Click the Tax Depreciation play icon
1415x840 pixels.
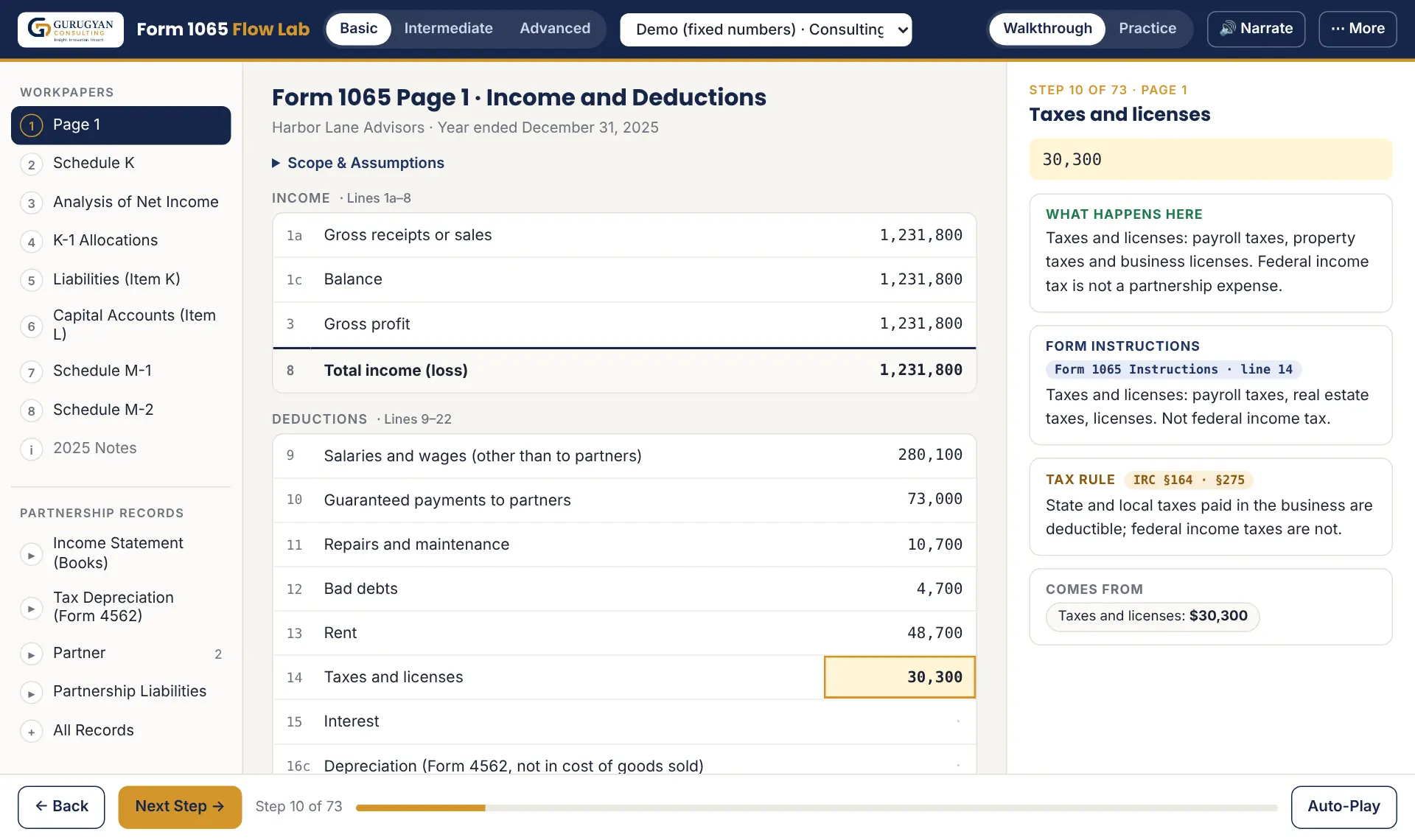tap(31, 609)
